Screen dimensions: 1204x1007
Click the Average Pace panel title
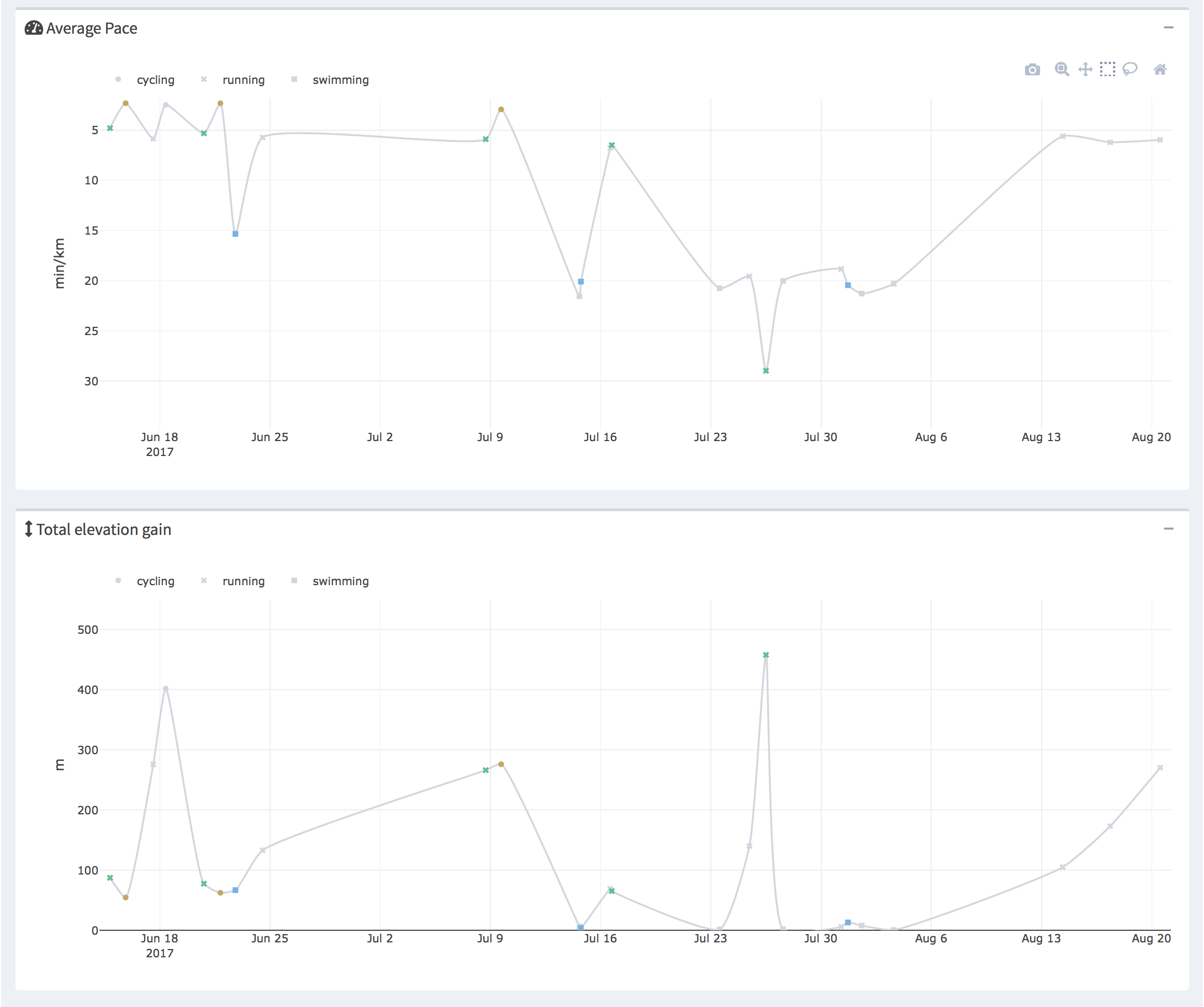(91, 28)
